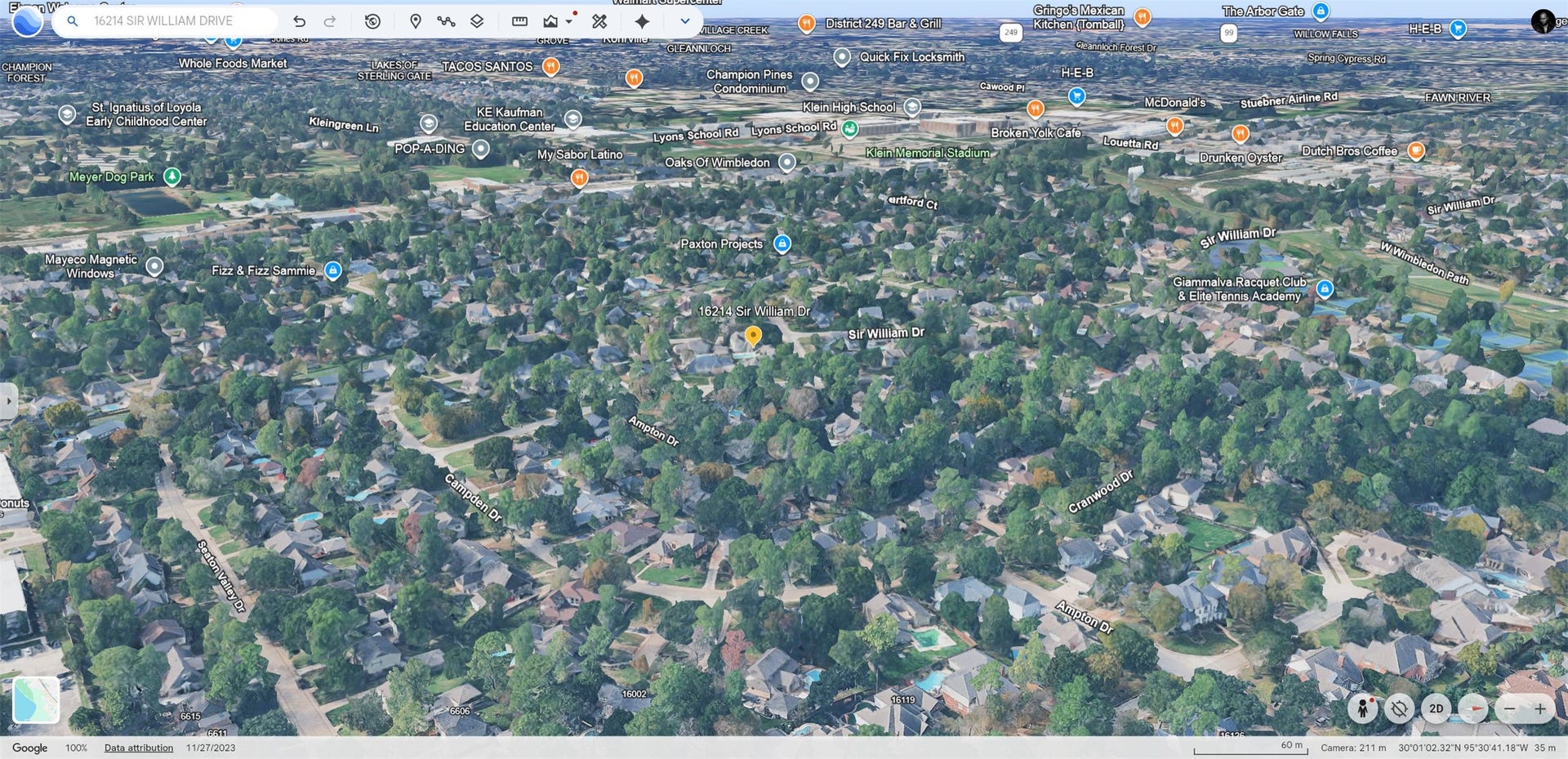Select the Fizz & Fizz Sammie marker
This screenshot has width=1568, height=759.
click(x=332, y=270)
